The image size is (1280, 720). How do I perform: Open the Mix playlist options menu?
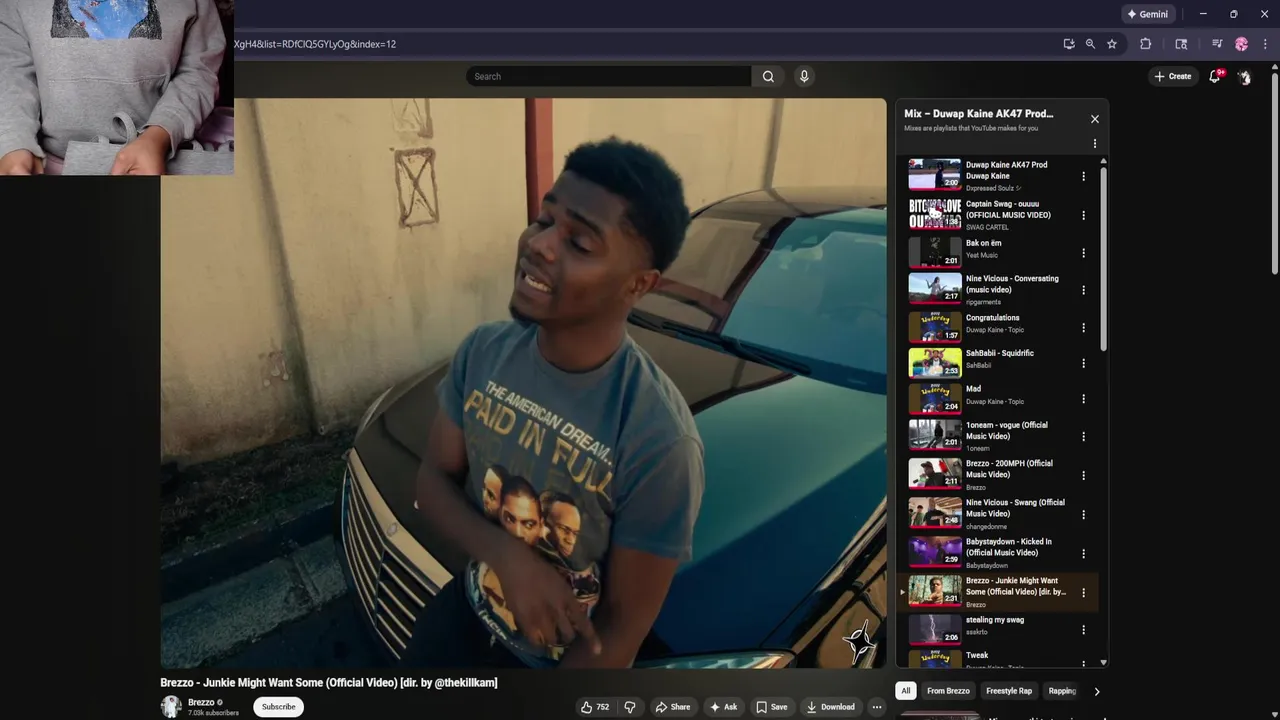1095,144
